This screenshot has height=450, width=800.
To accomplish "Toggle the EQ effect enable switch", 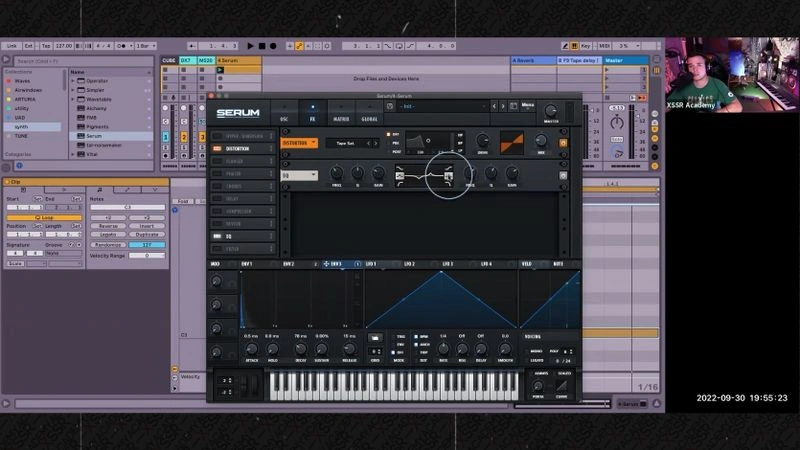I will (x=217, y=236).
